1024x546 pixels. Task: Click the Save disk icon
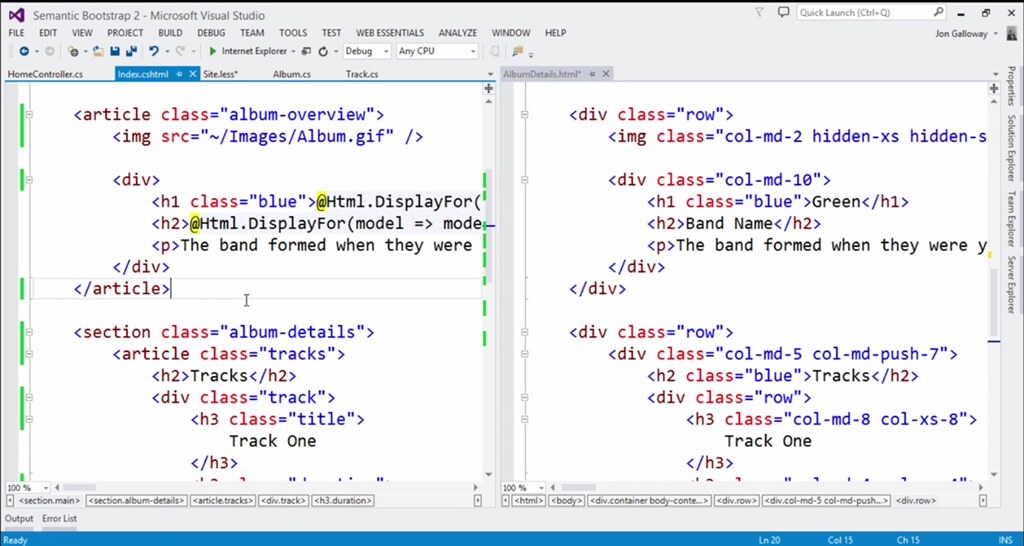point(116,51)
